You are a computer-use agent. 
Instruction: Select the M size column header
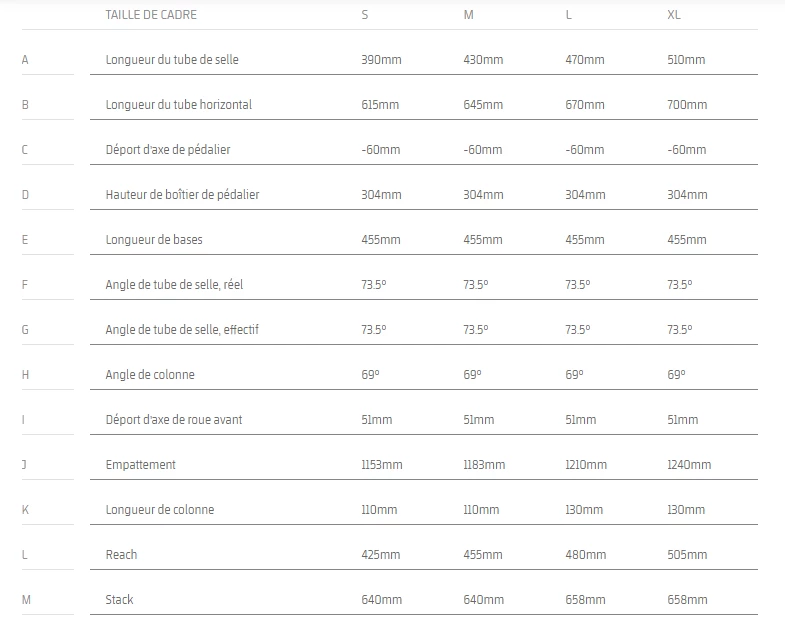[467, 15]
